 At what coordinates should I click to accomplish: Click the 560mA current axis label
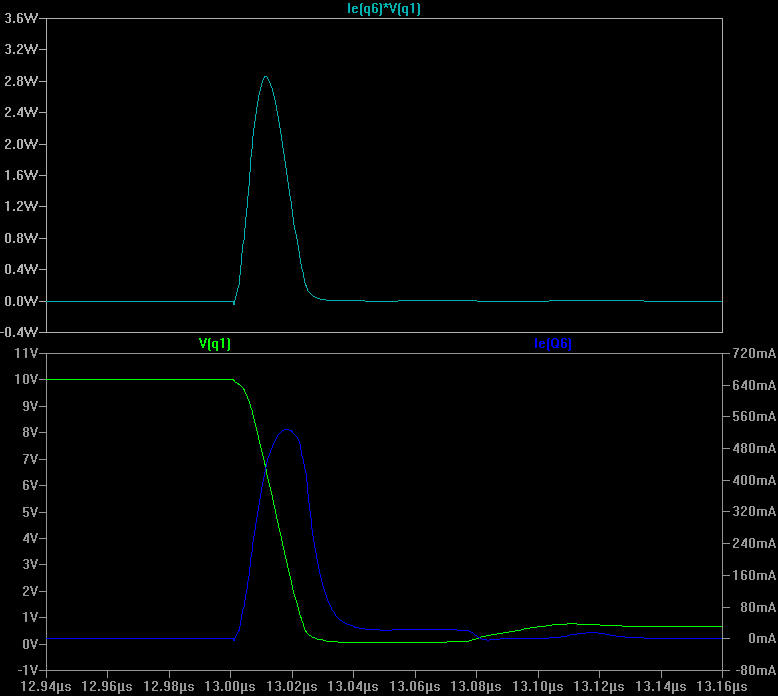pyautogui.click(x=754, y=416)
